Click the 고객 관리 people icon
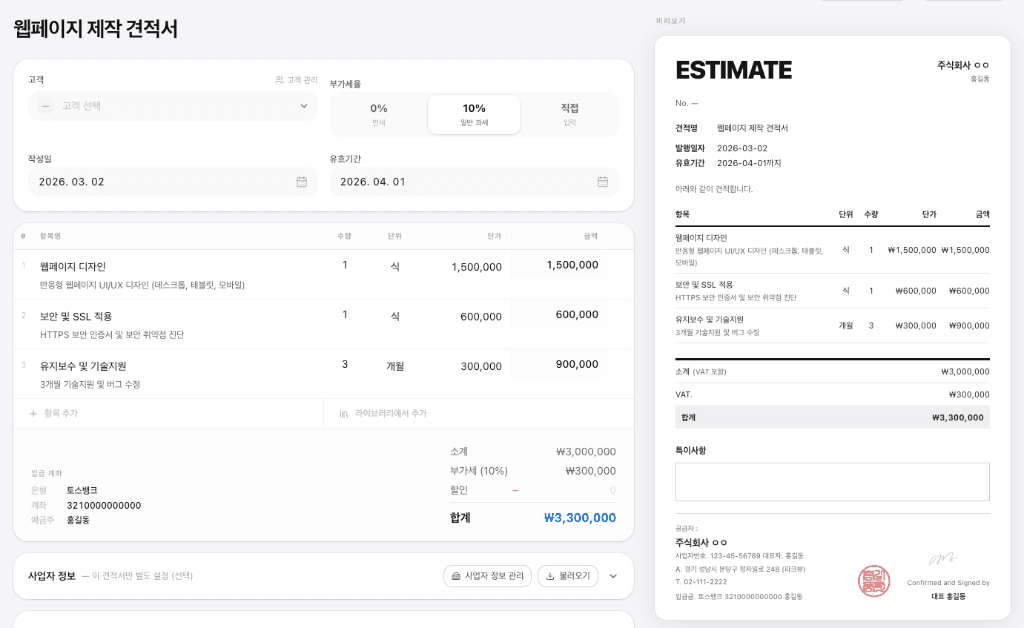1024x628 pixels. [280, 80]
